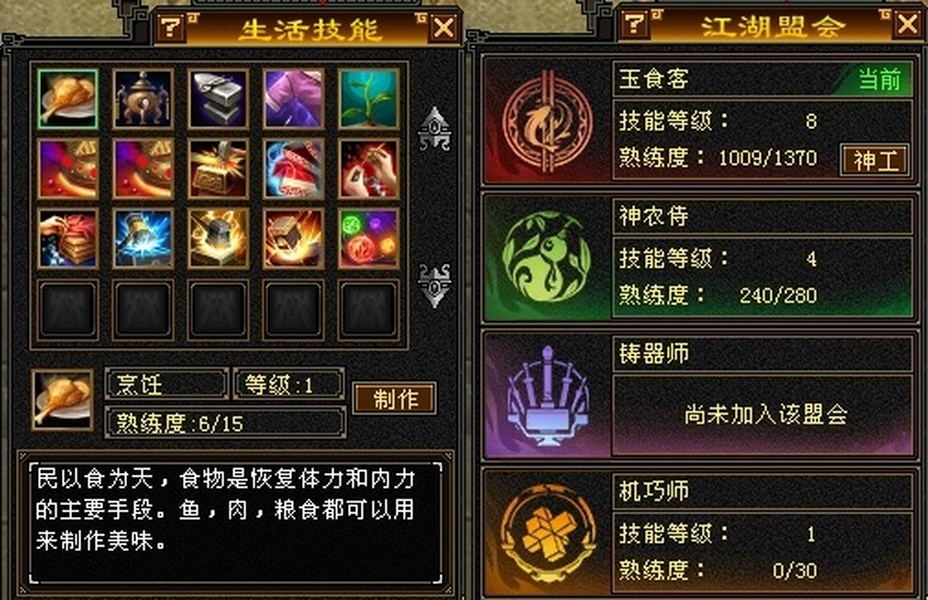Screen dimensions: 928x600
Task: Select the green sprout planting skill icon
Action: (x=368, y=99)
